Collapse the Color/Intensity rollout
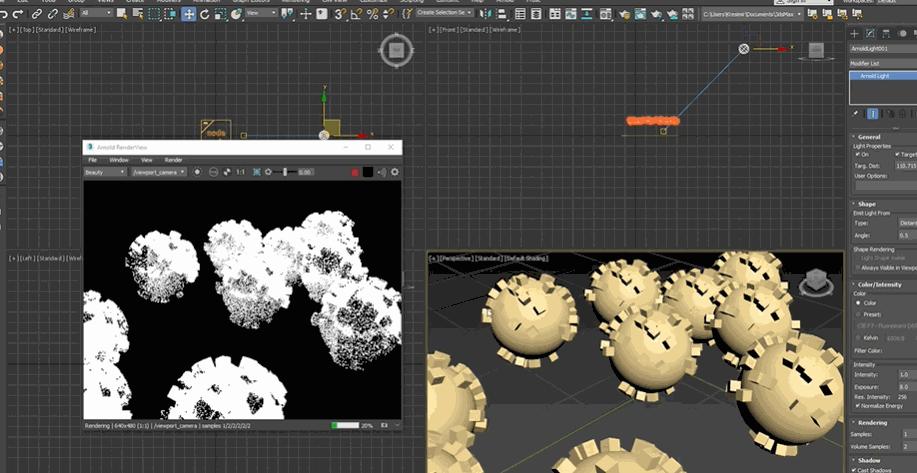The width and height of the screenshot is (917, 473). (880, 284)
